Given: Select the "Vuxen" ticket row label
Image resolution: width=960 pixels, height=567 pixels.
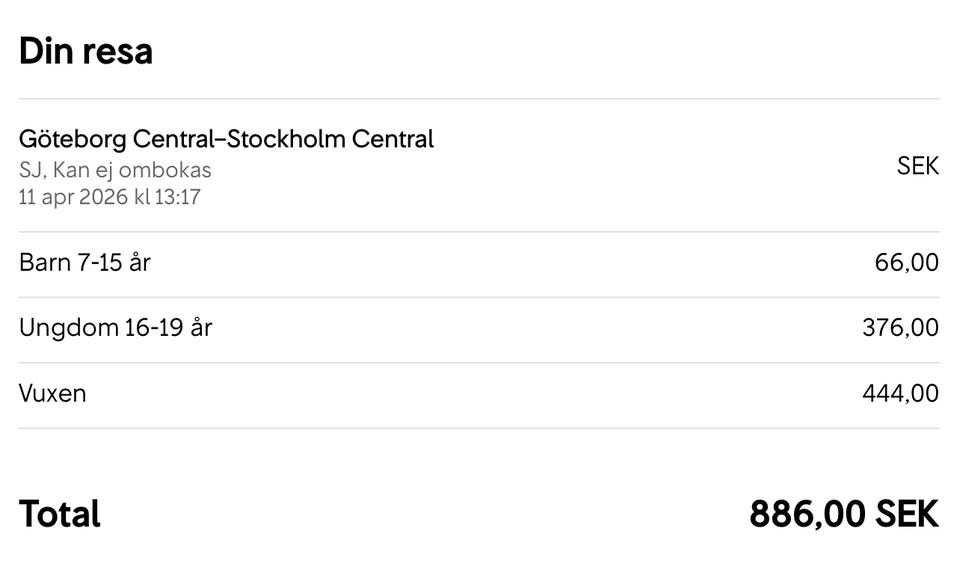Looking at the screenshot, I should (52, 394).
